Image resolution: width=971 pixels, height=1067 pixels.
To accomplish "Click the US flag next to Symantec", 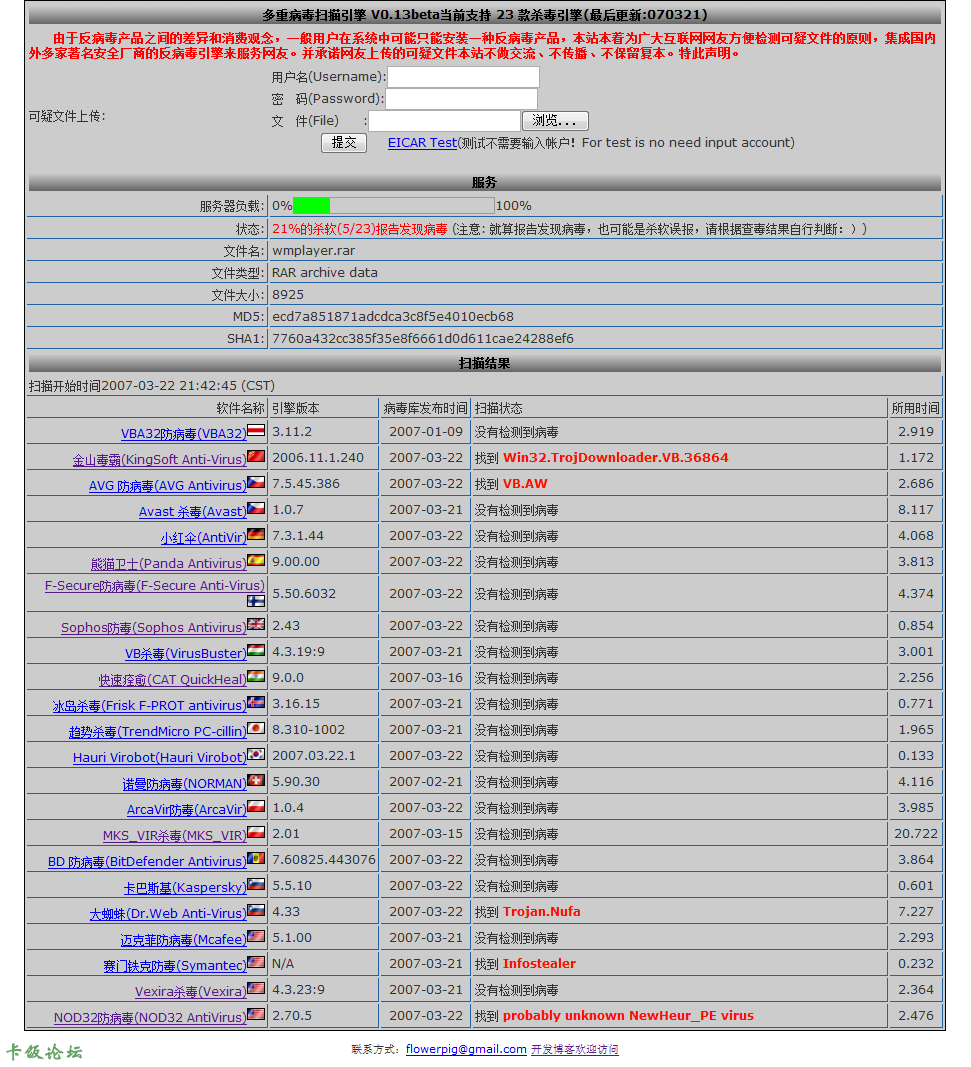I will [256, 962].
